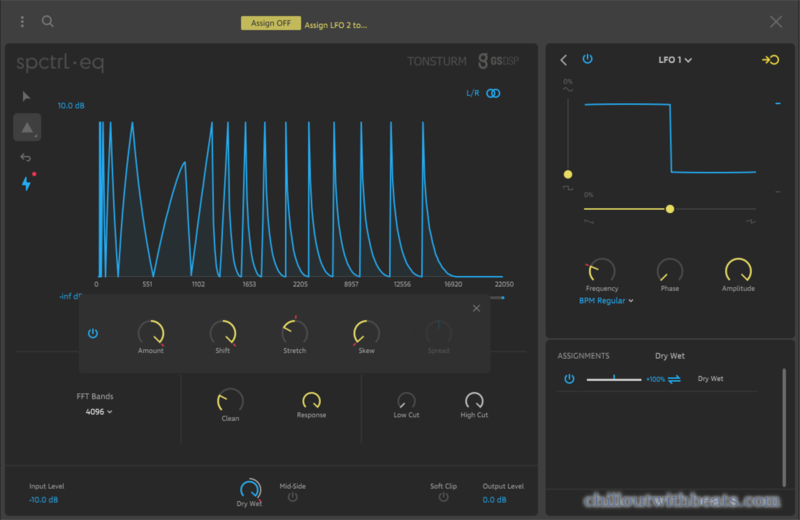Click the undo arrow icon
Image resolution: width=800 pixels, height=520 pixels.
coord(26,157)
